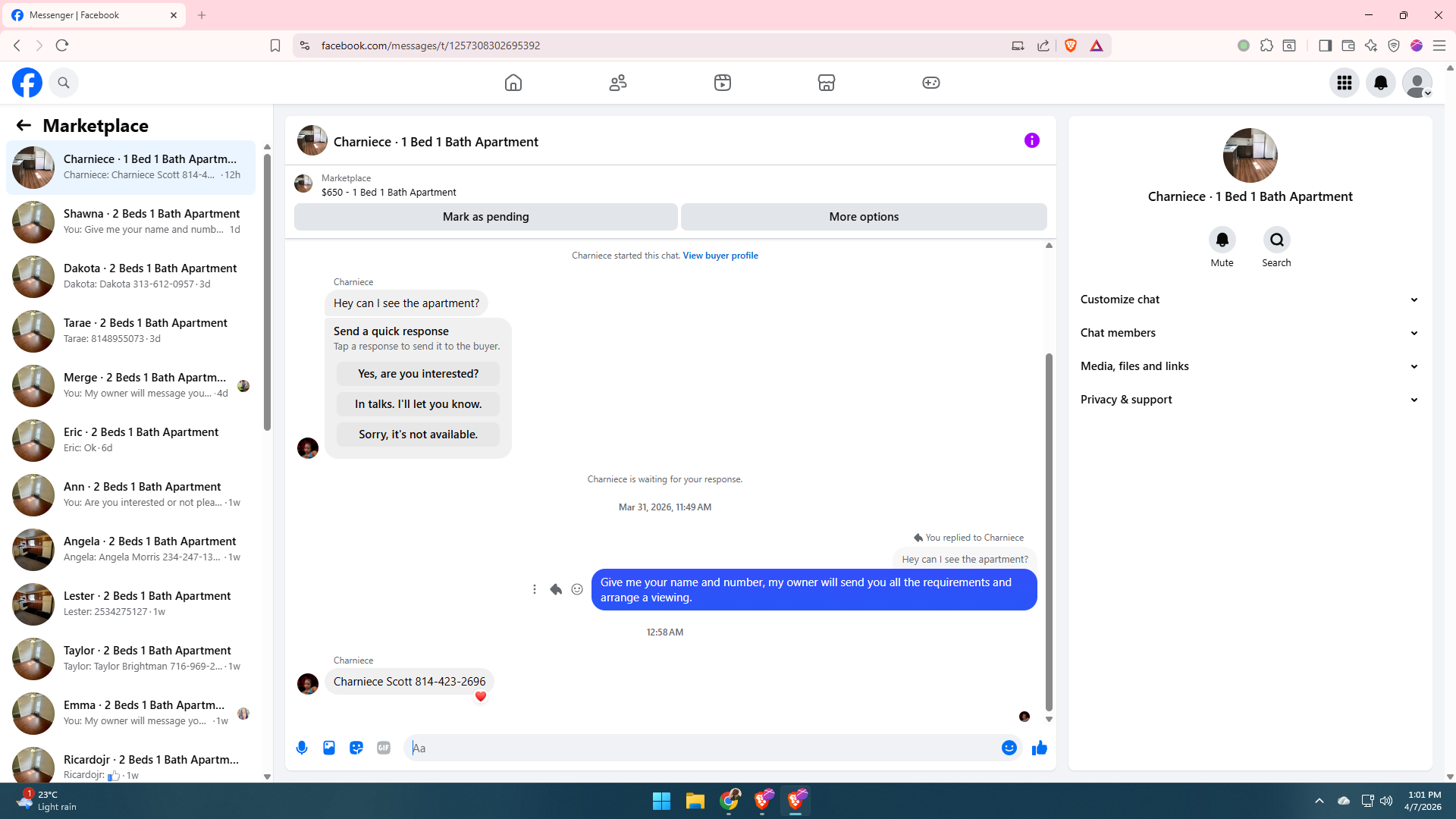Screen dimensions: 1456x819
Task: Open the Eric 2 Beds conversation
Action: (x=131, y=440)
